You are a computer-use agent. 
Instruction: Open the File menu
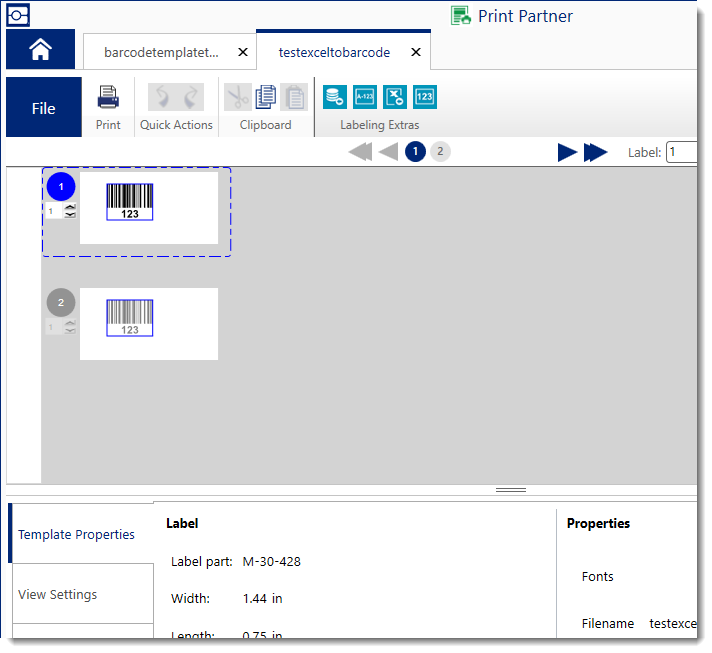[x=44, y=107]
